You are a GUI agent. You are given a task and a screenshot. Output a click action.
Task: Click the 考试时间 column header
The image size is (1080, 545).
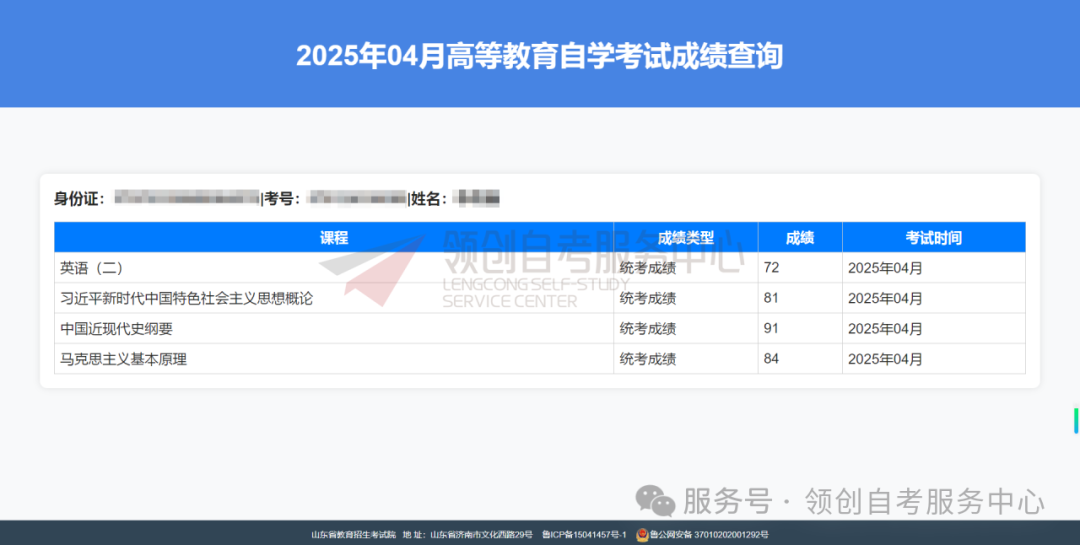point(933,238)
